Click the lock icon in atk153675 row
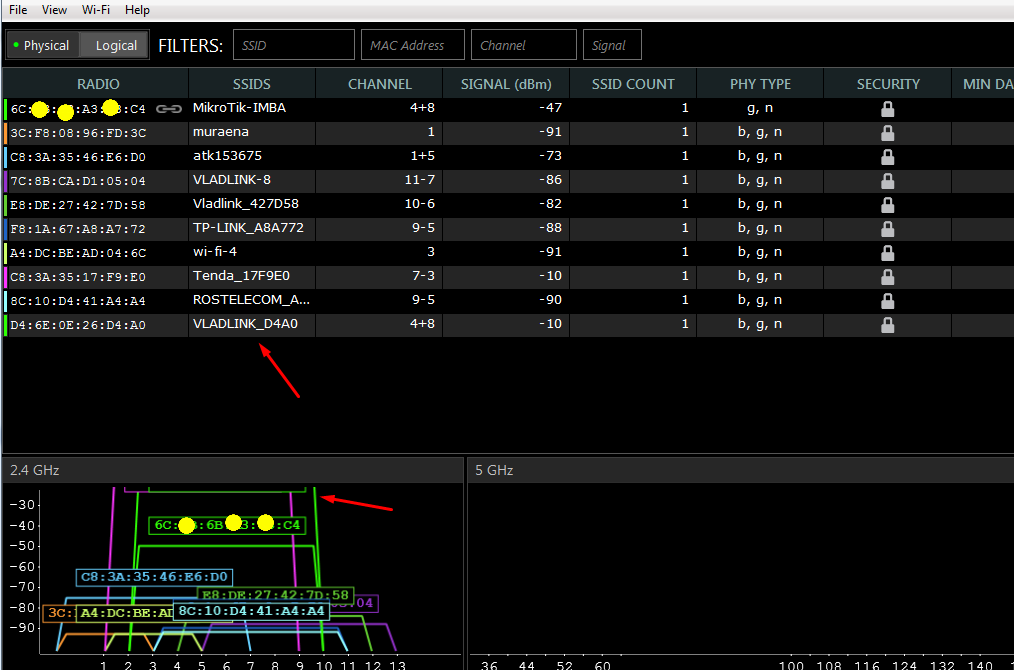The image size is (1014, 670). [888, 157]
